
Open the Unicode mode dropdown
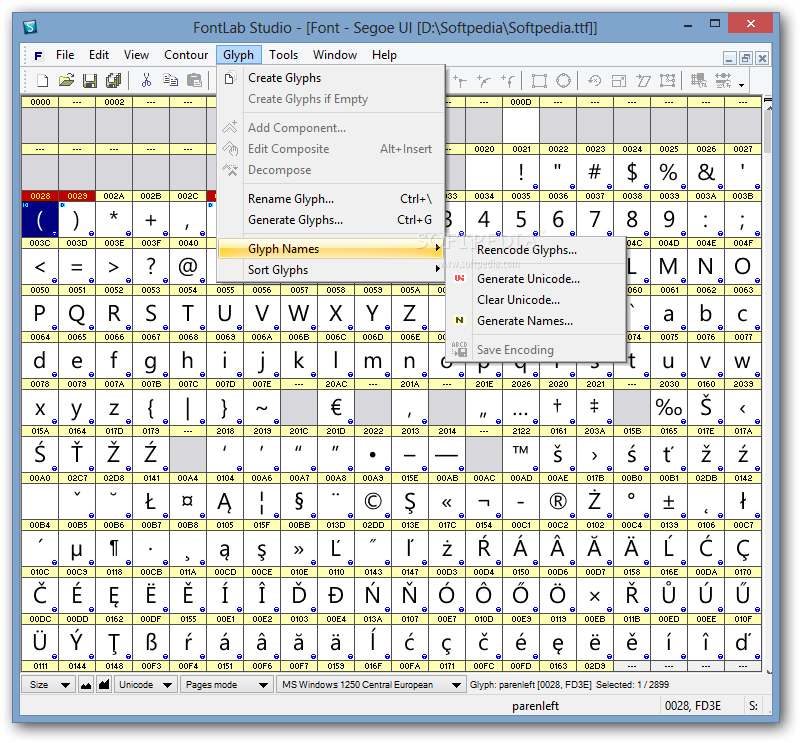(145, 685)
